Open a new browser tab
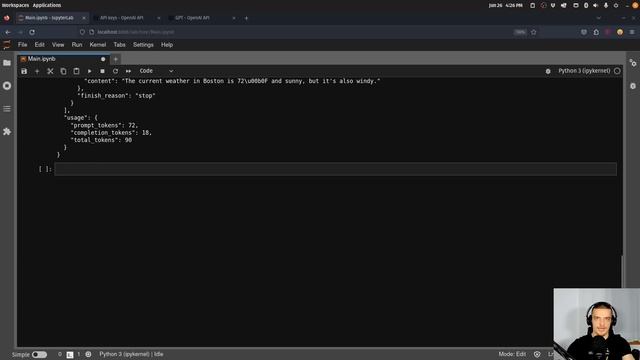The width and height of the screenshot is (640, 360). [x=246, y=18]
